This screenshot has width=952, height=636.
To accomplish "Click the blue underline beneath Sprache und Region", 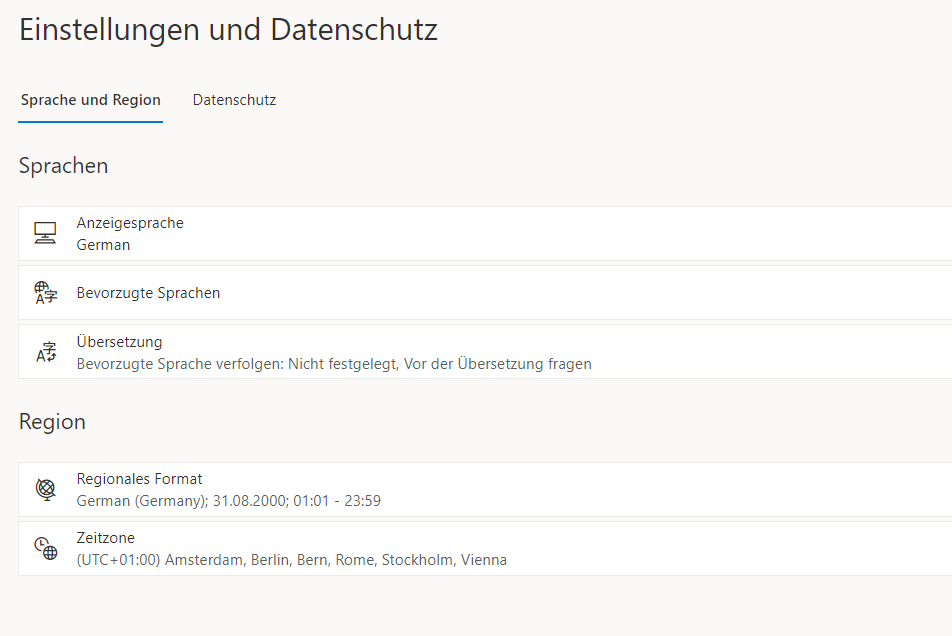I will coord(90,121).
